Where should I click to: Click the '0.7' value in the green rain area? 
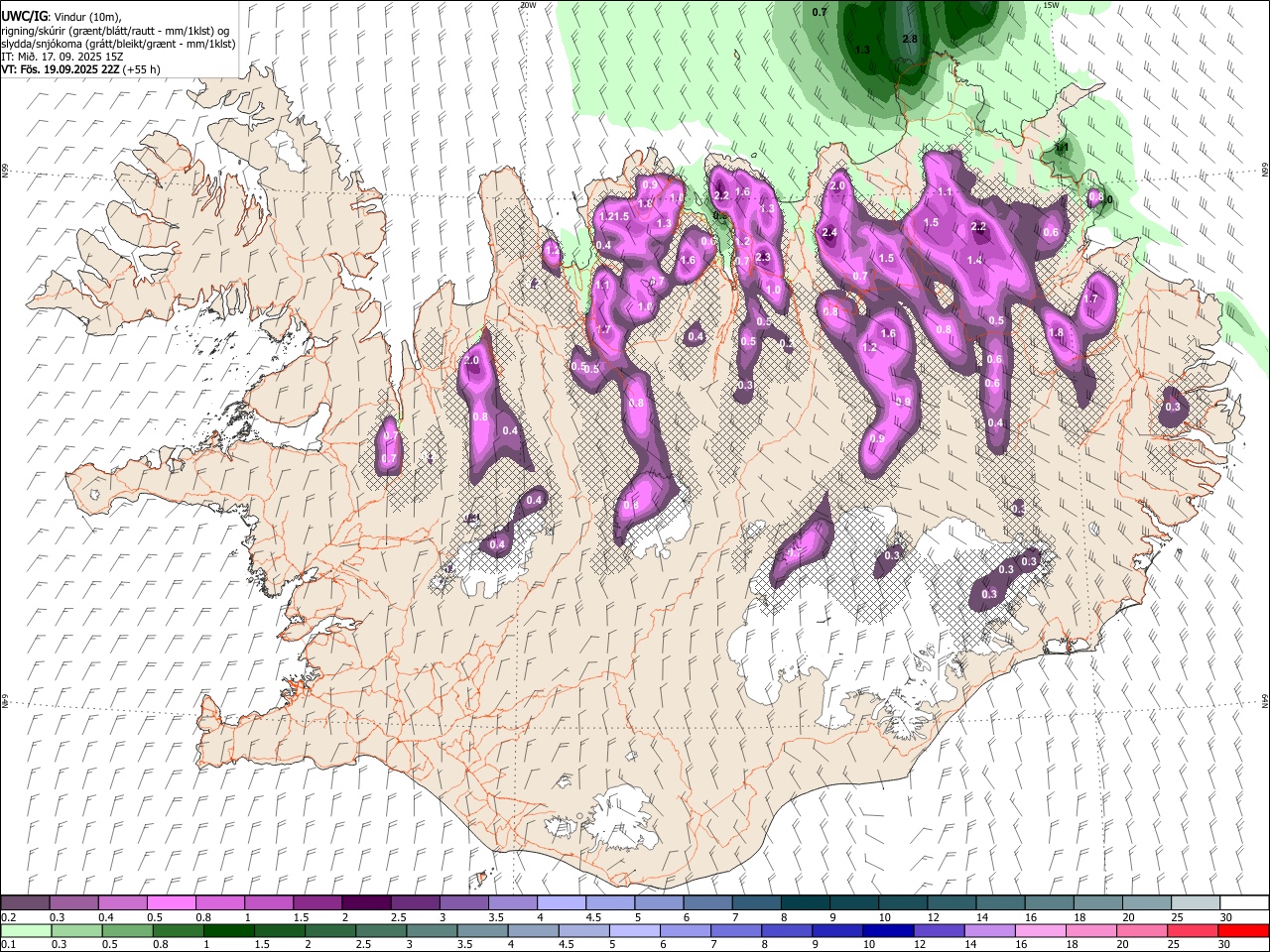click(820, 12)
